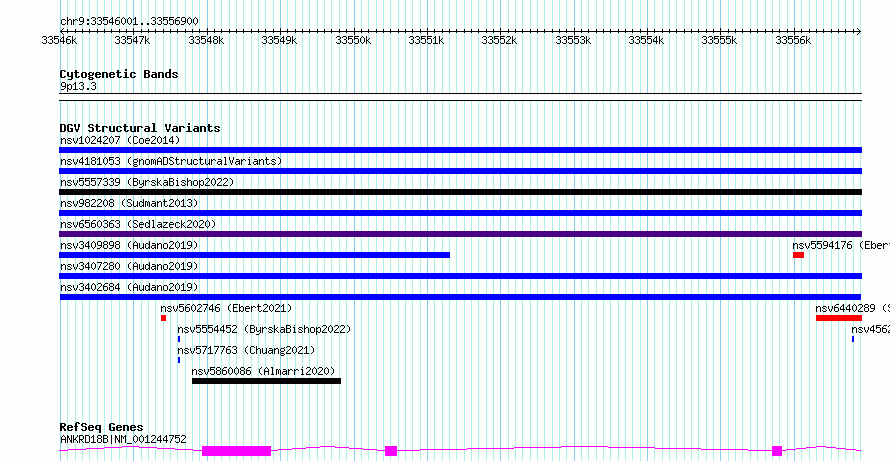Click the 33548k ruler label
The width and height of the screenshot is (890, 461).
click(x=206, y=40)
